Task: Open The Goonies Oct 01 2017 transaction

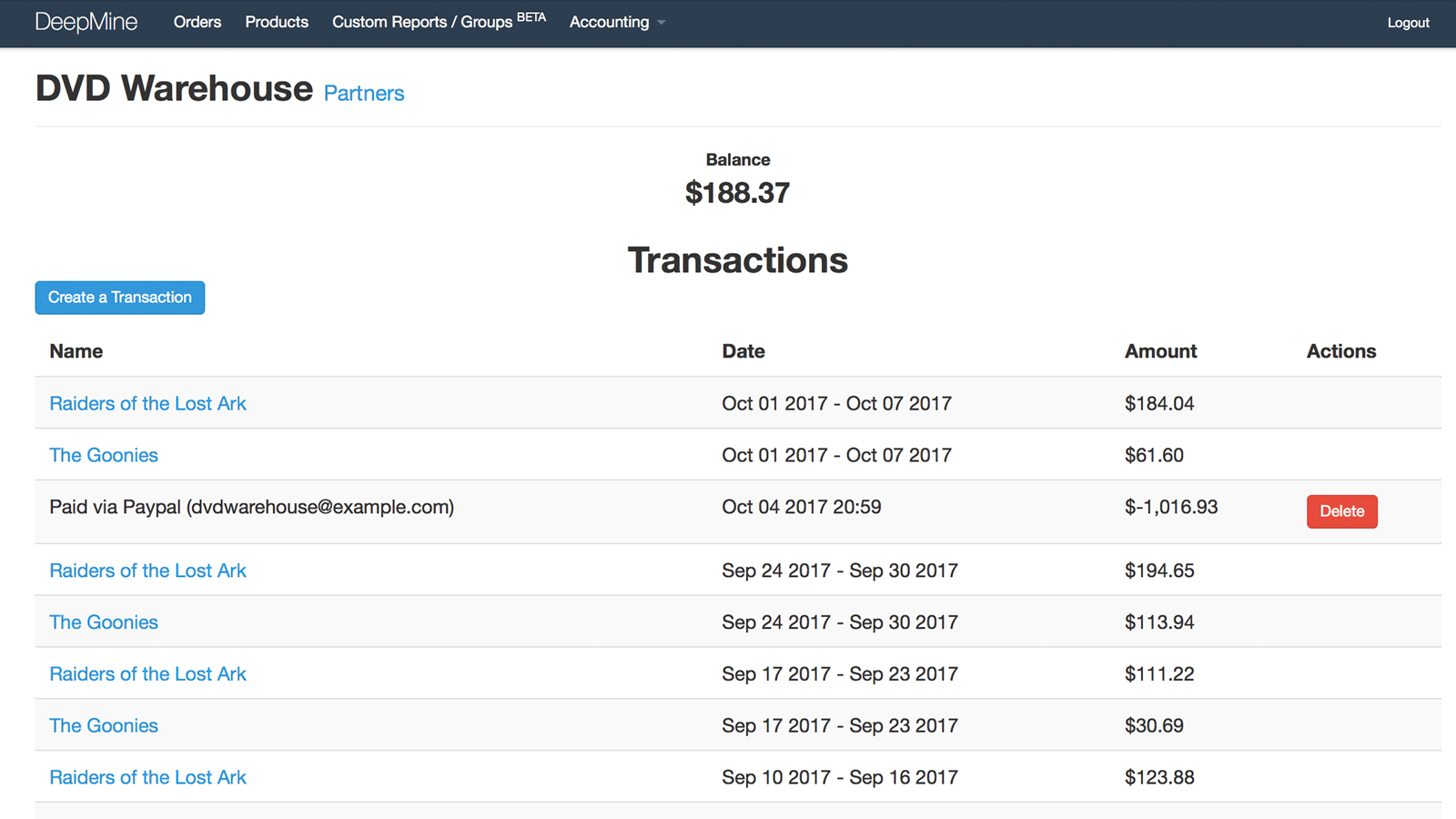Action: pos(104,455)
